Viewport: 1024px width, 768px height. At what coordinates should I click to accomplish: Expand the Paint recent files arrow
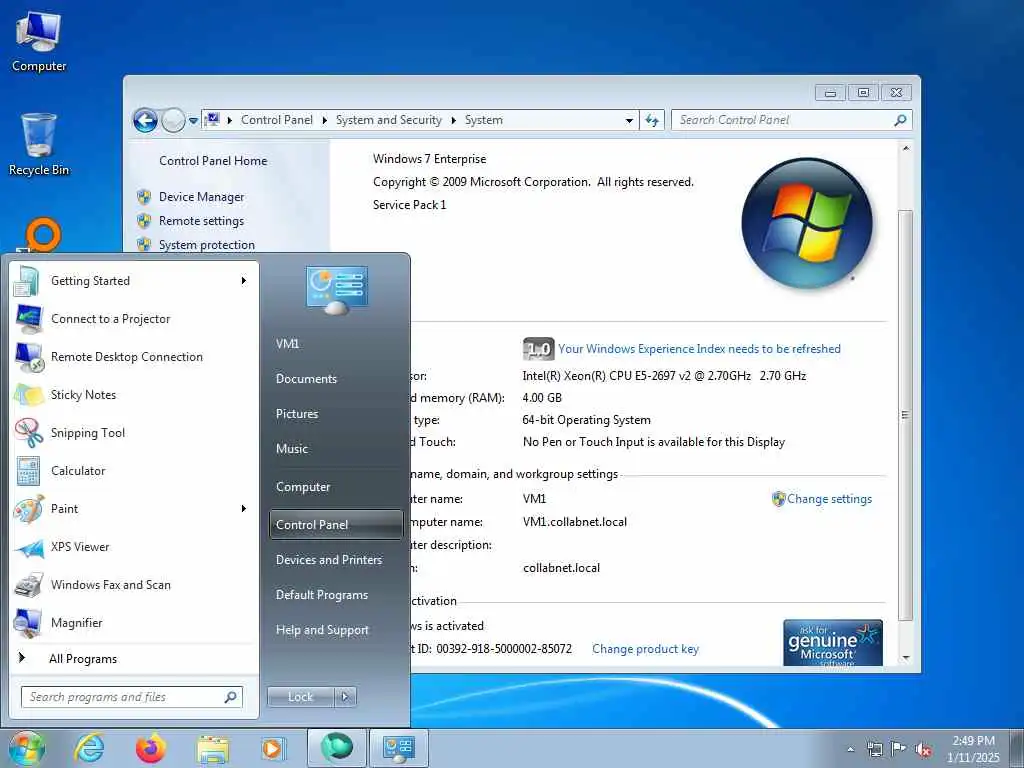(244, 509)
